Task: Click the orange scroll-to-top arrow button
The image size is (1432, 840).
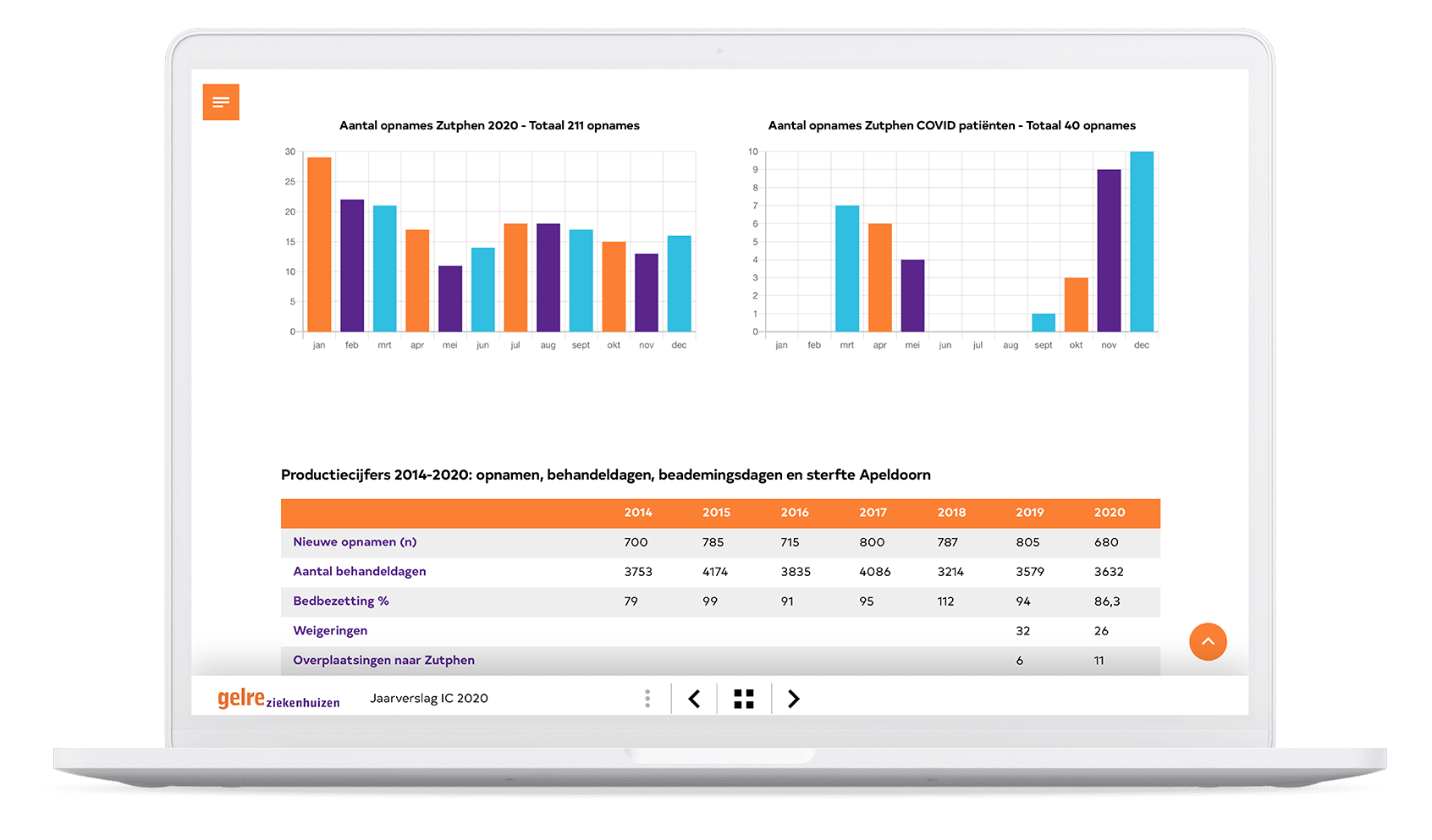Action: [x=1208, y=642]
